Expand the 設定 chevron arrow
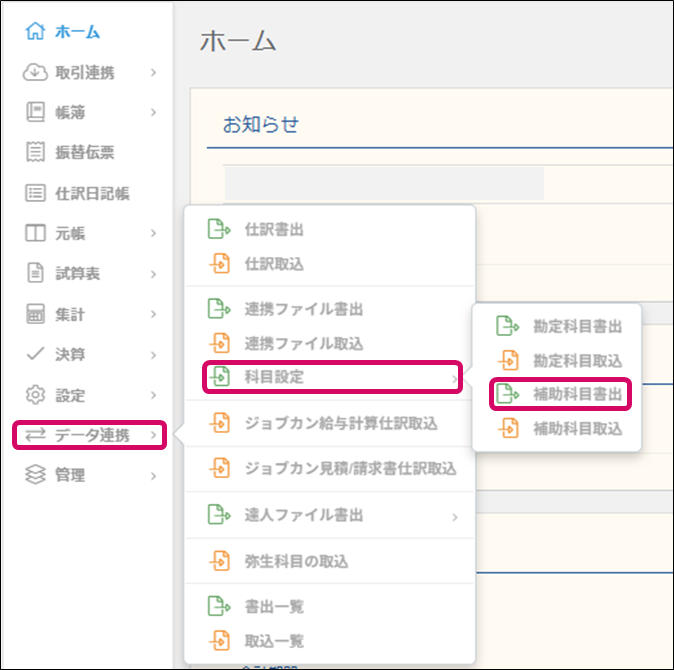The width and height of the screenshot is (674, 670). tap(154, 395)
